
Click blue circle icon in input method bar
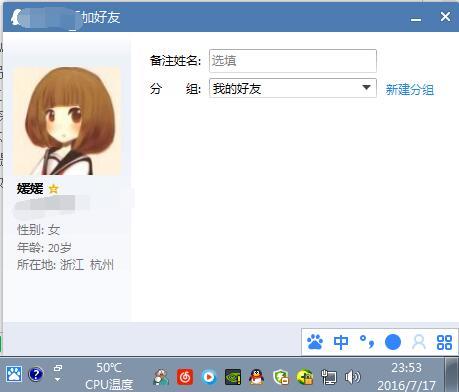[x=393, y=342]
